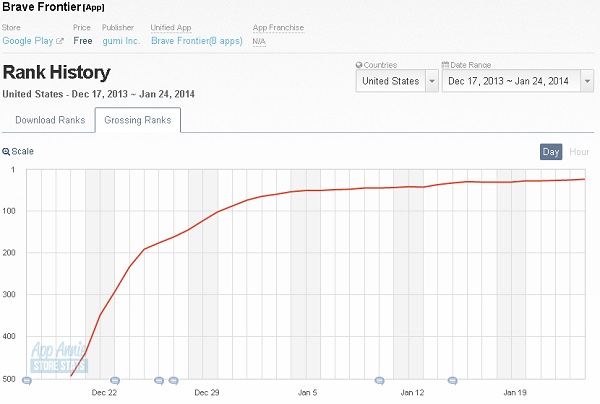Click the external link icon beside Google Play
The width and height of the screenshot is (600, 404).
[60, 41]
